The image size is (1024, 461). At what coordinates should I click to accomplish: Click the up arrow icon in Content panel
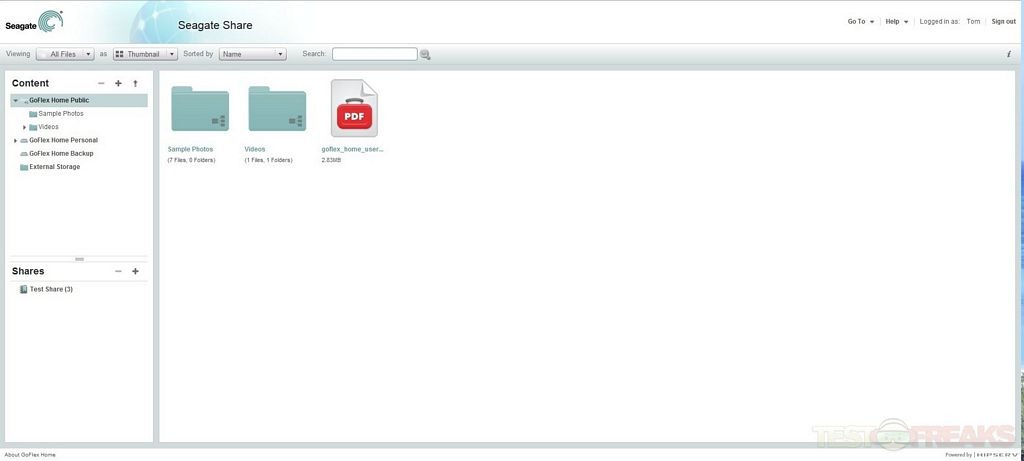(x=135, y=84)
